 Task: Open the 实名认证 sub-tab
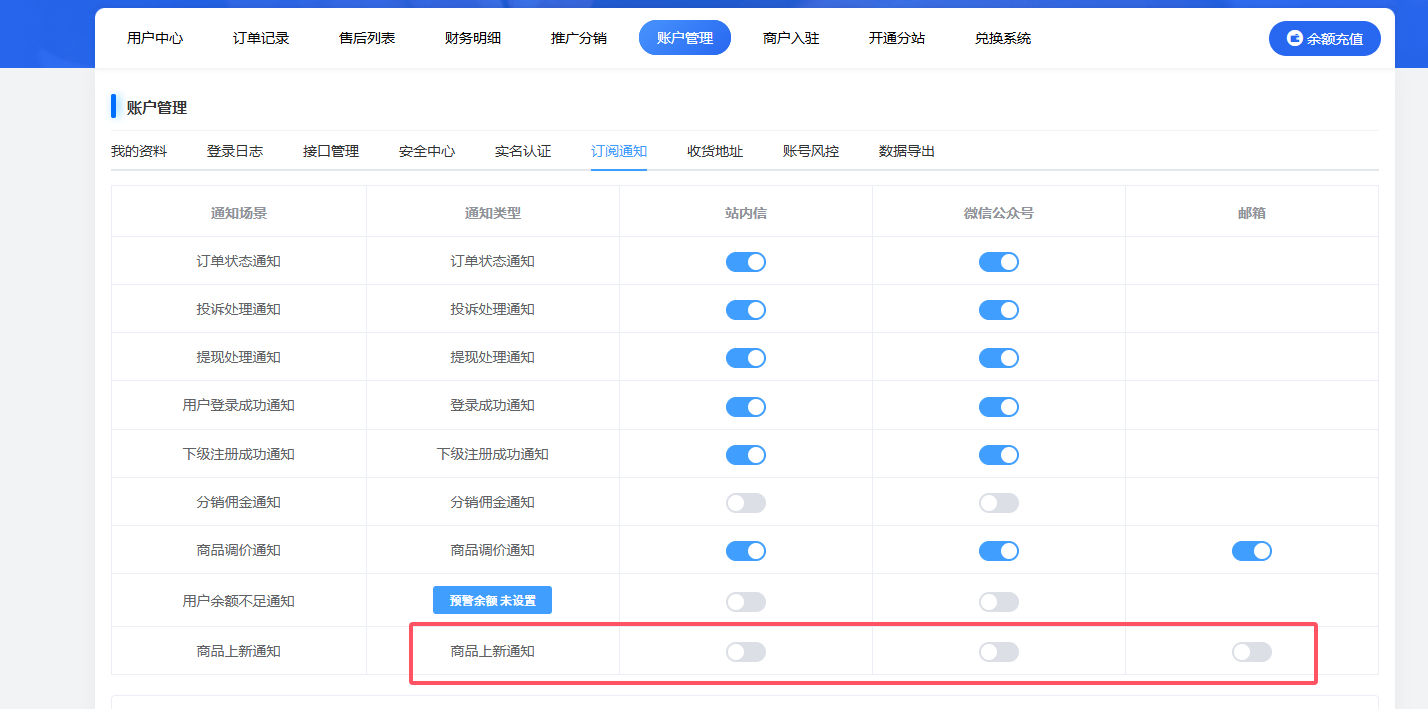[x=523, y=151]
